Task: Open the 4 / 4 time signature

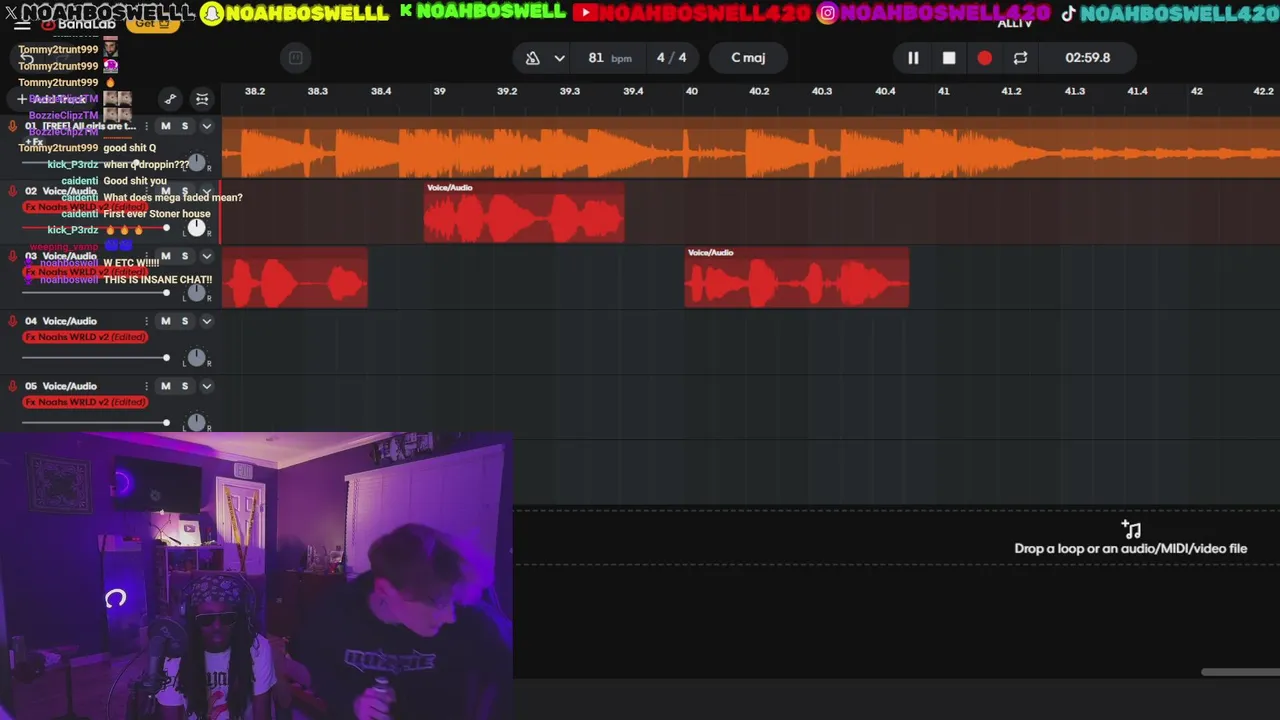Action: click(x=671, y=58)
